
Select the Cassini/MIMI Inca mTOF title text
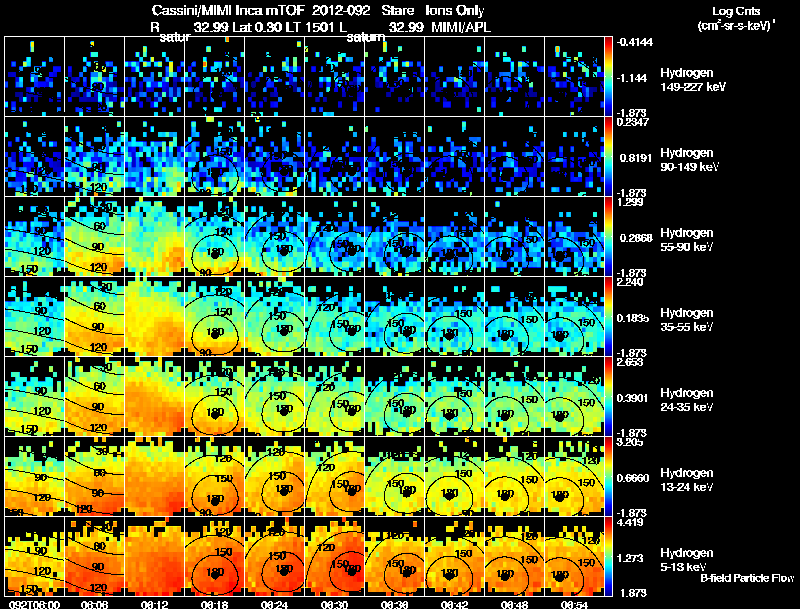tap(228, 10)
